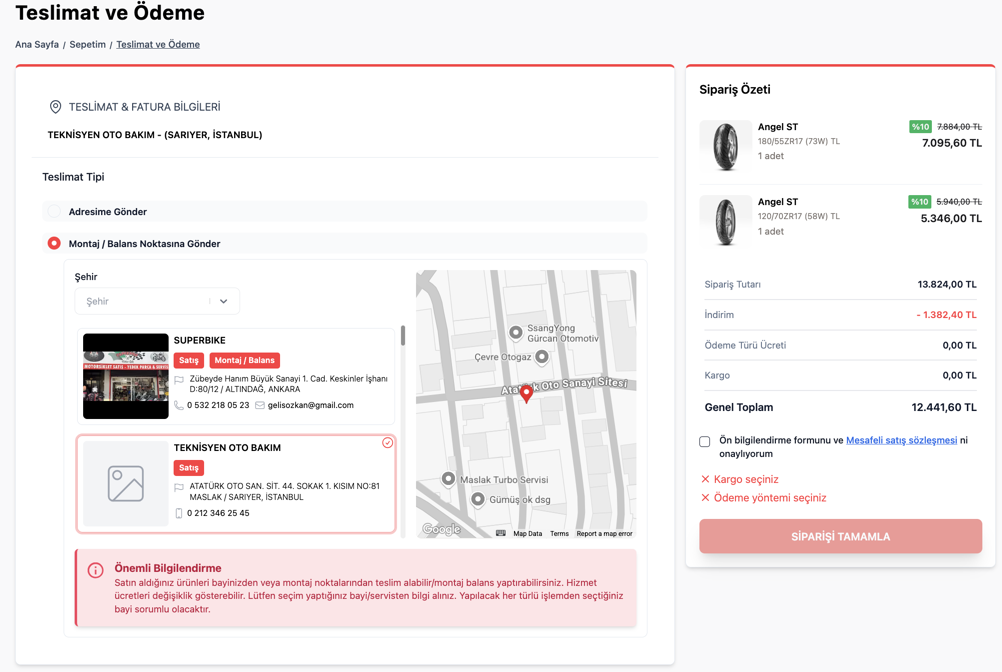Click the email envelope icon for Superbike
Viewport: 1002px width, 672px height.
tap(260, 406)
